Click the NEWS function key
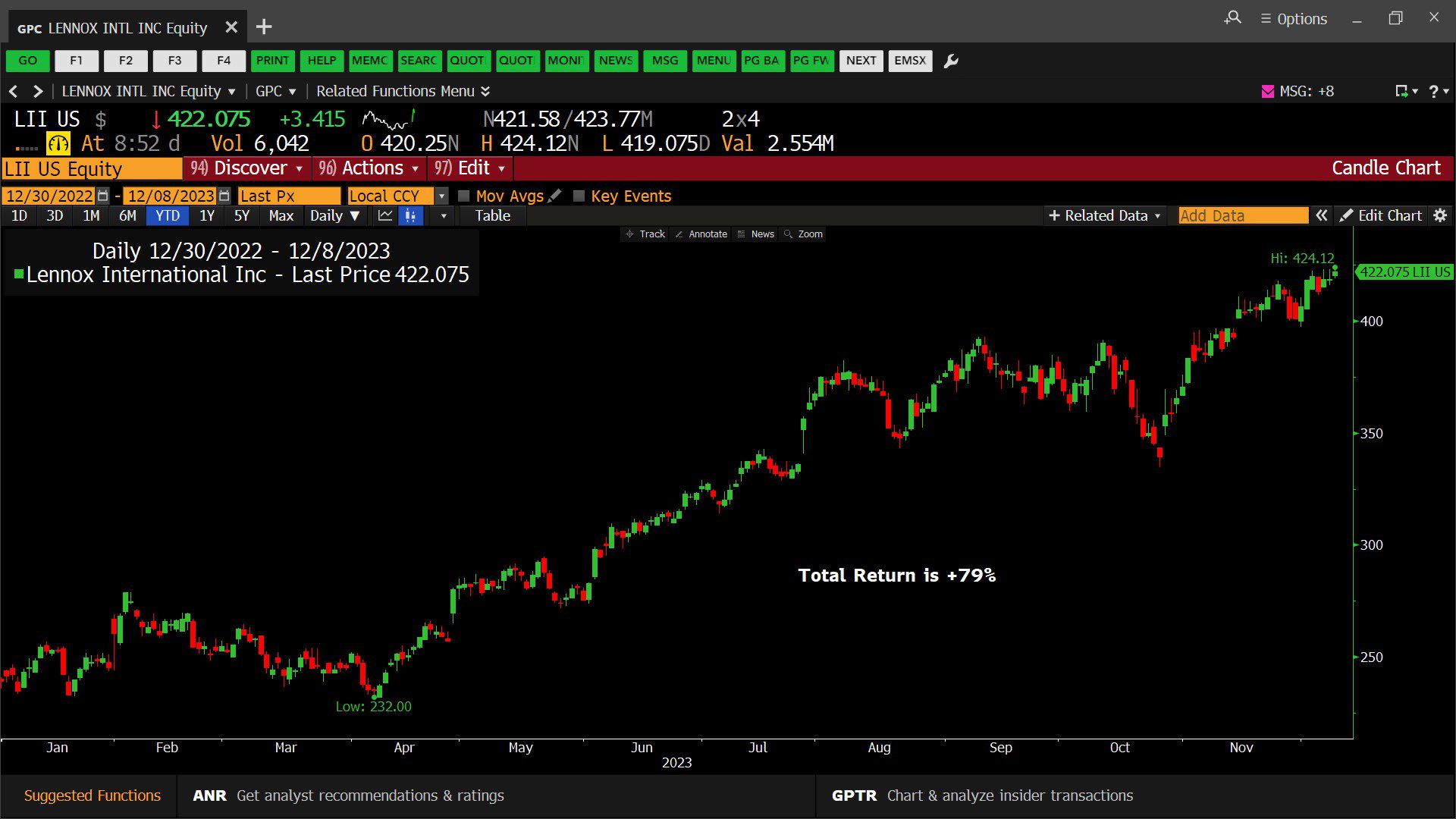 pos(616,61)
